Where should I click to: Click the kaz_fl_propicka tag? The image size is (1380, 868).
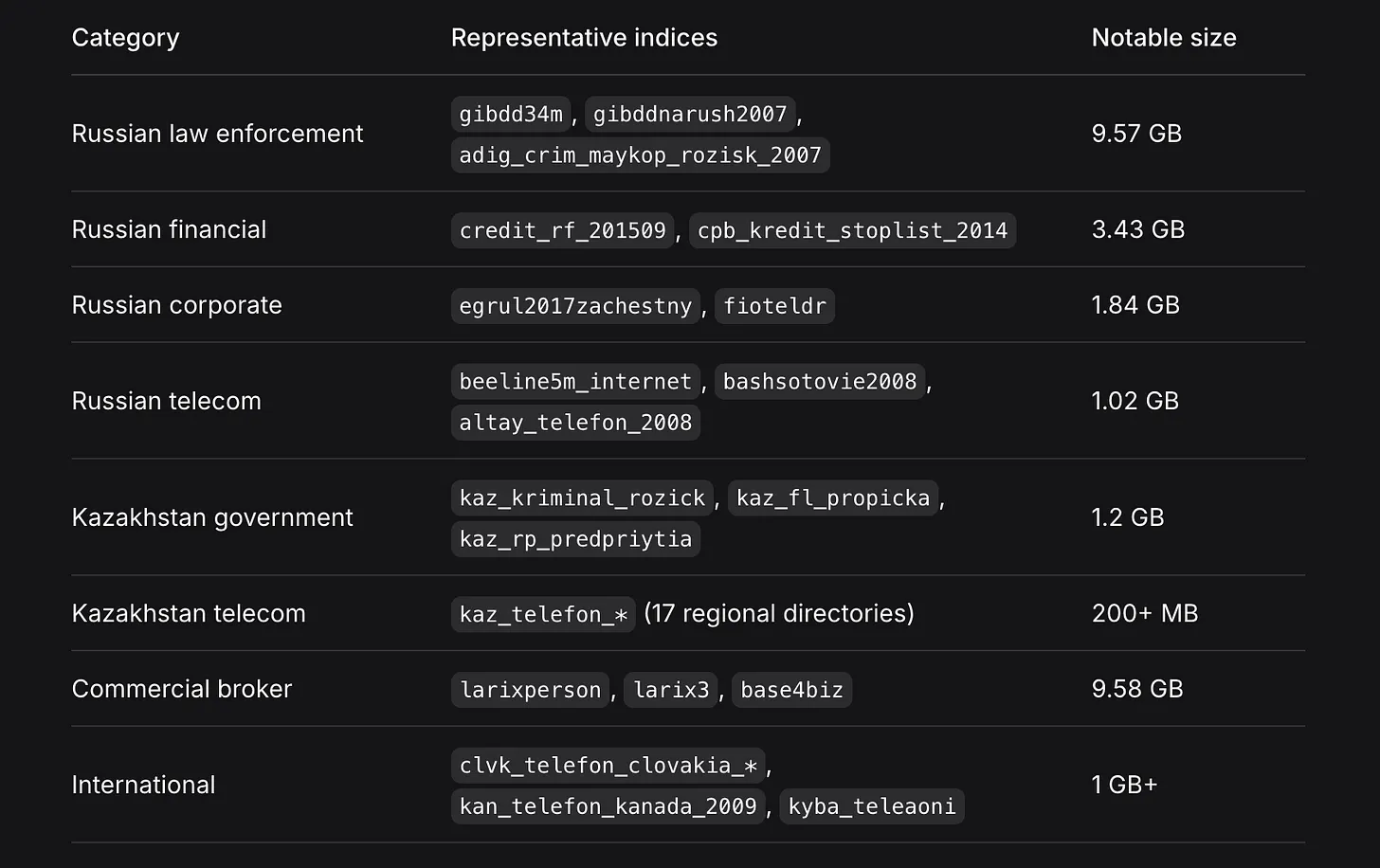pos(833,498)
